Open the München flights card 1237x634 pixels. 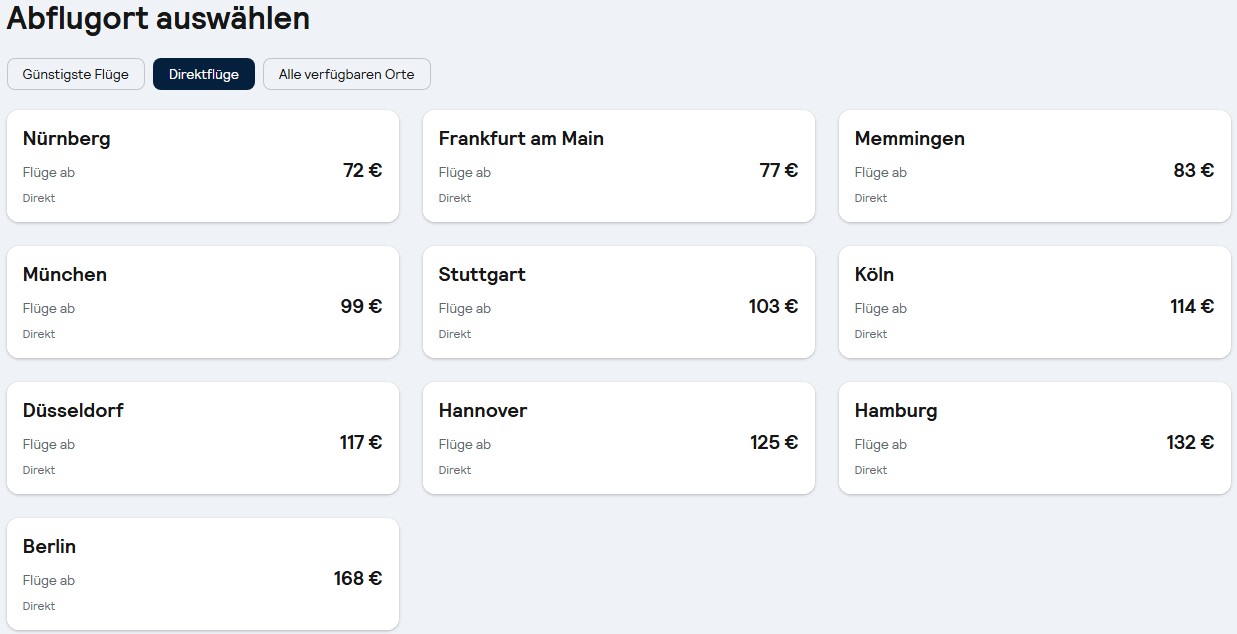pyautogui.click(x=202, y=302)
